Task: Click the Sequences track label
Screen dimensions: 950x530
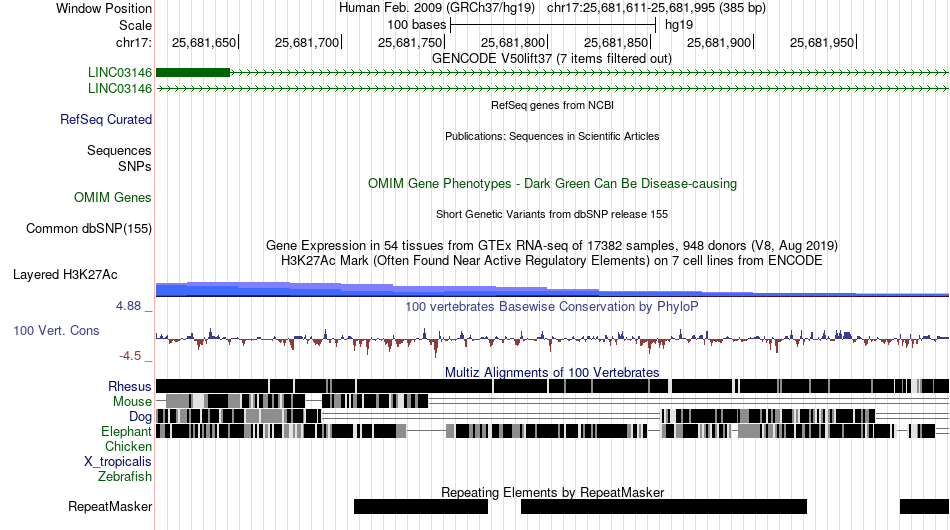Action: [x=119, y=150]
